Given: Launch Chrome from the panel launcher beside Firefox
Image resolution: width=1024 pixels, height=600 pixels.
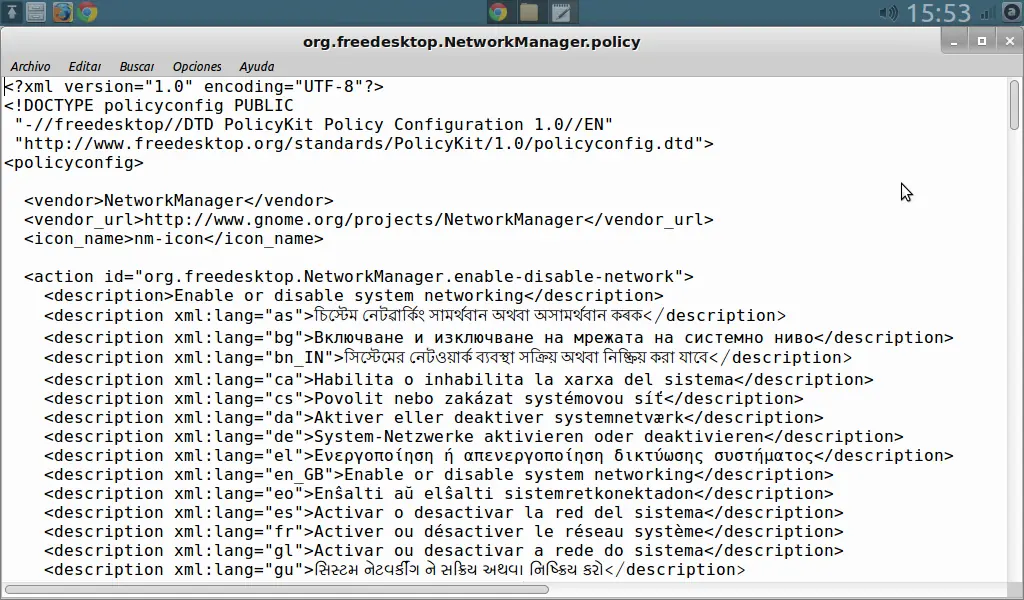Looking at the screenshot, I should click(x=87, y=12).
